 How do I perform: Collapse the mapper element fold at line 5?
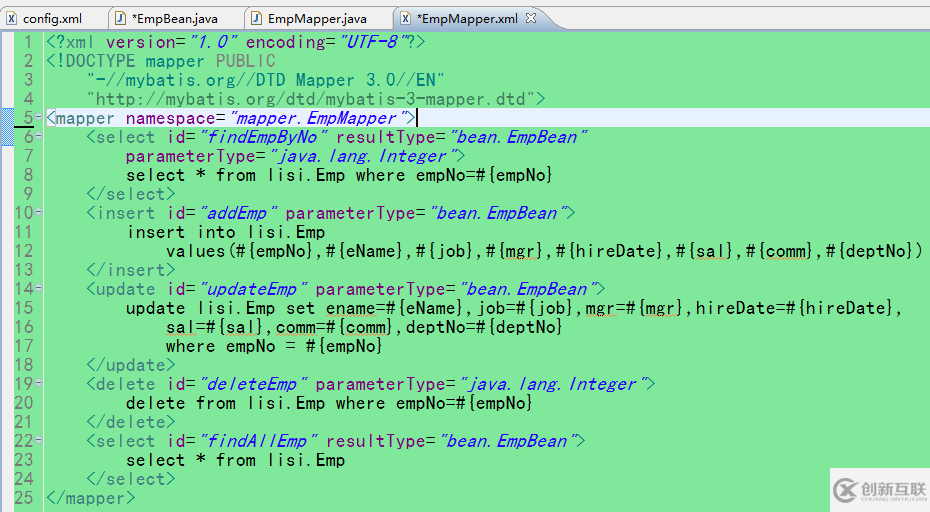point(39,117)
